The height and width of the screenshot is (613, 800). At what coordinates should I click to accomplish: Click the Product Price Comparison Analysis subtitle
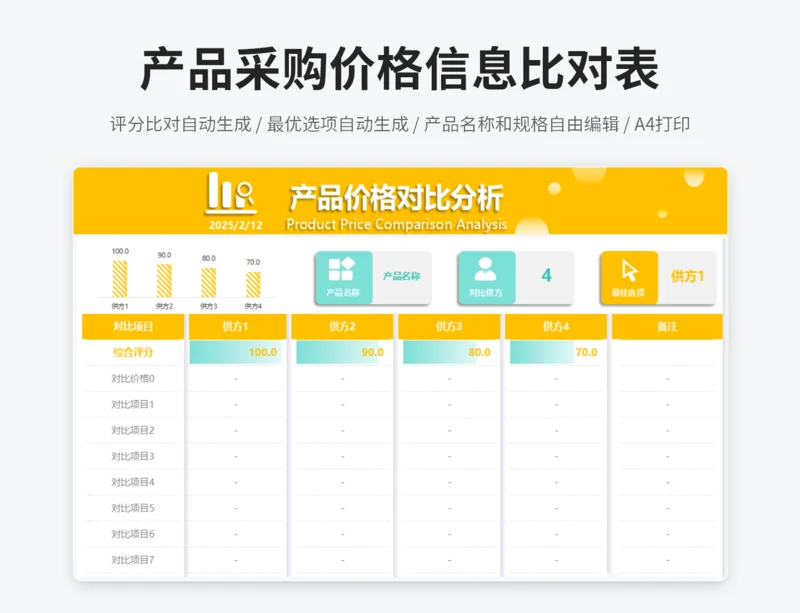click(396, 225)
